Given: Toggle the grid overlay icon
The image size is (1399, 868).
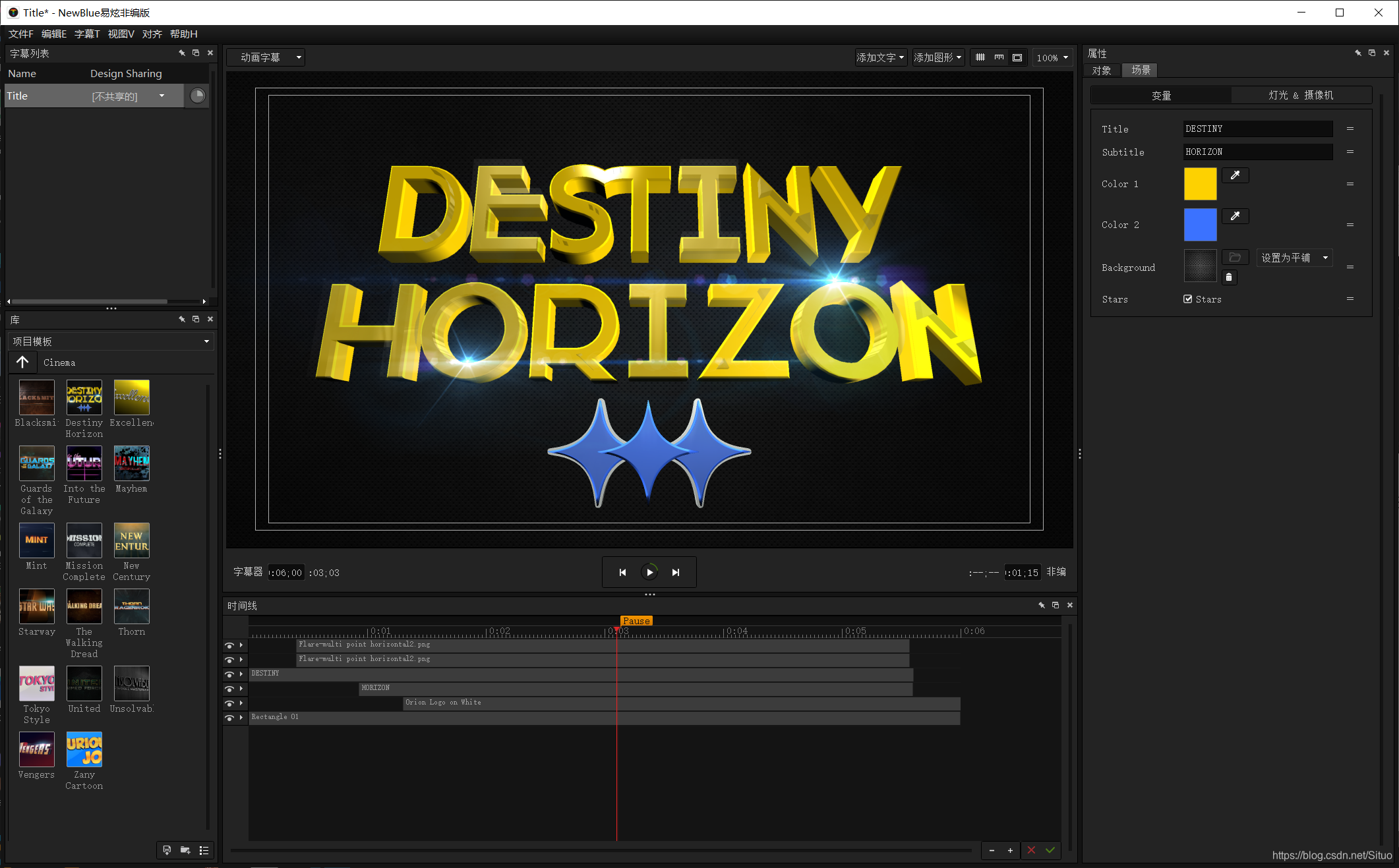Looking at the screenshot, I should tap(980, 57).
